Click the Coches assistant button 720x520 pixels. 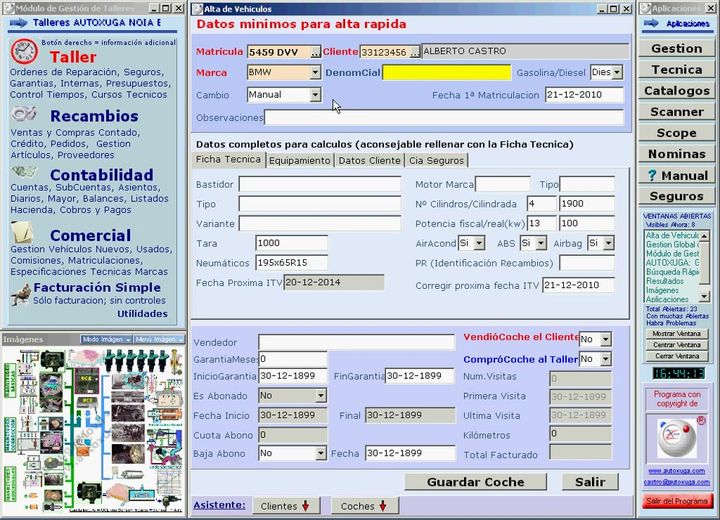[365, 506]
